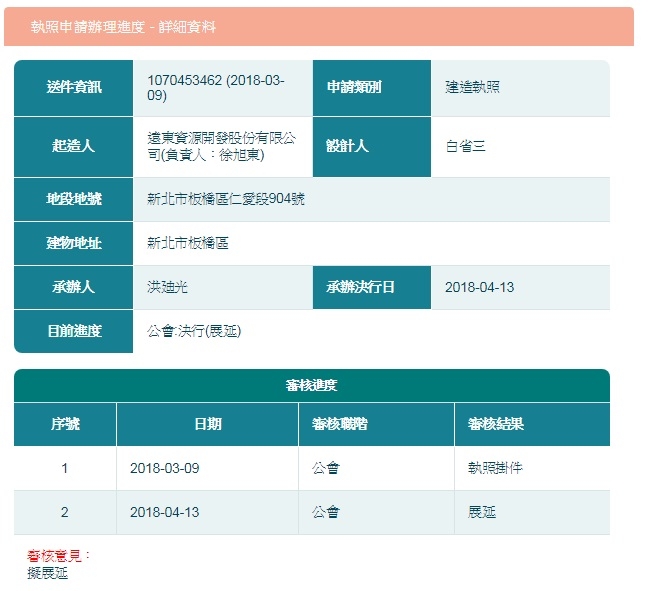653x591 pixels.
Task: Click the building address value 新北市板橋區
Action: click(x=188, y=243)
